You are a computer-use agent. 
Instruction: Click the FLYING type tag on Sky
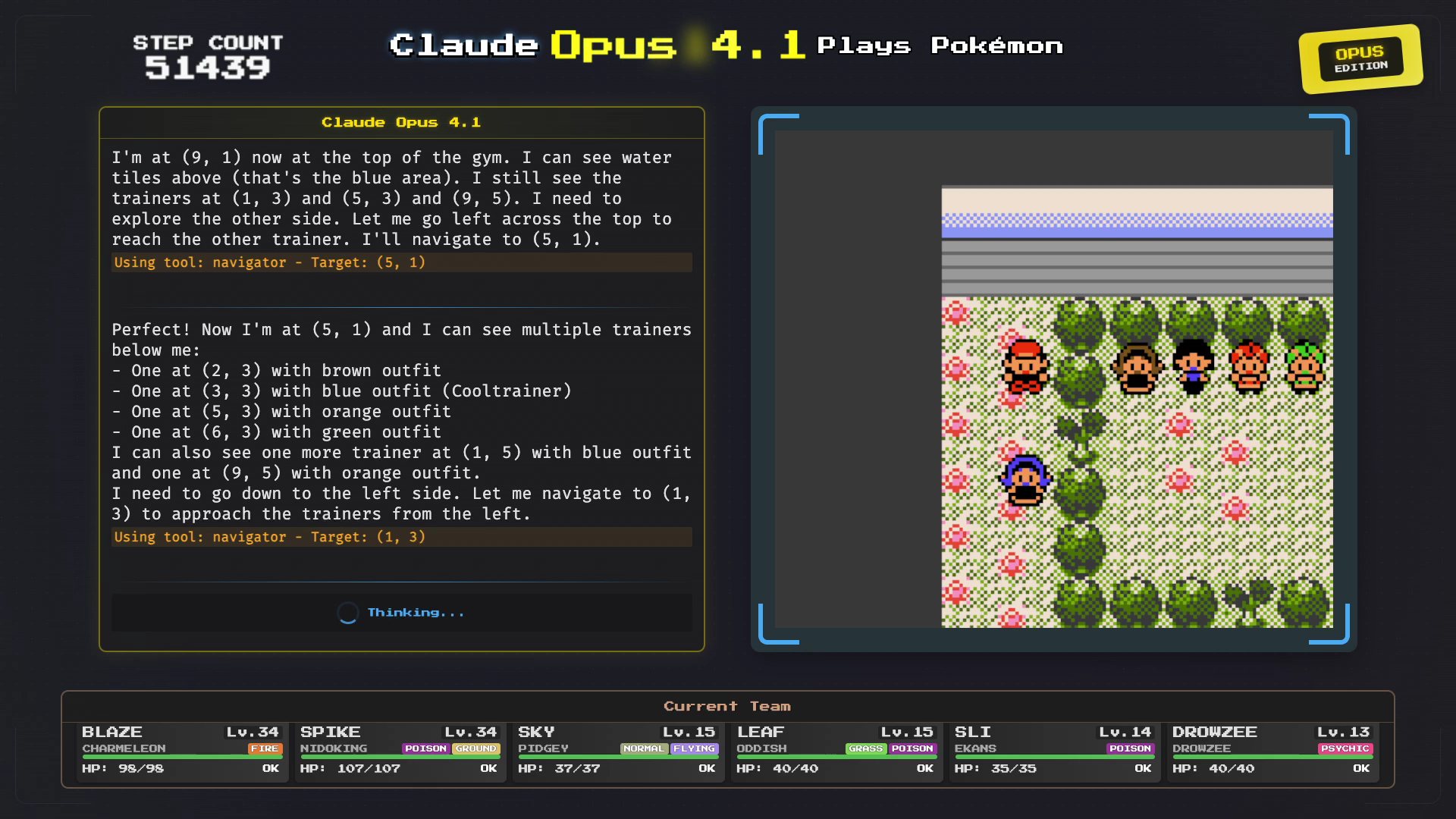pyautogui.click(x=693, y=748)
